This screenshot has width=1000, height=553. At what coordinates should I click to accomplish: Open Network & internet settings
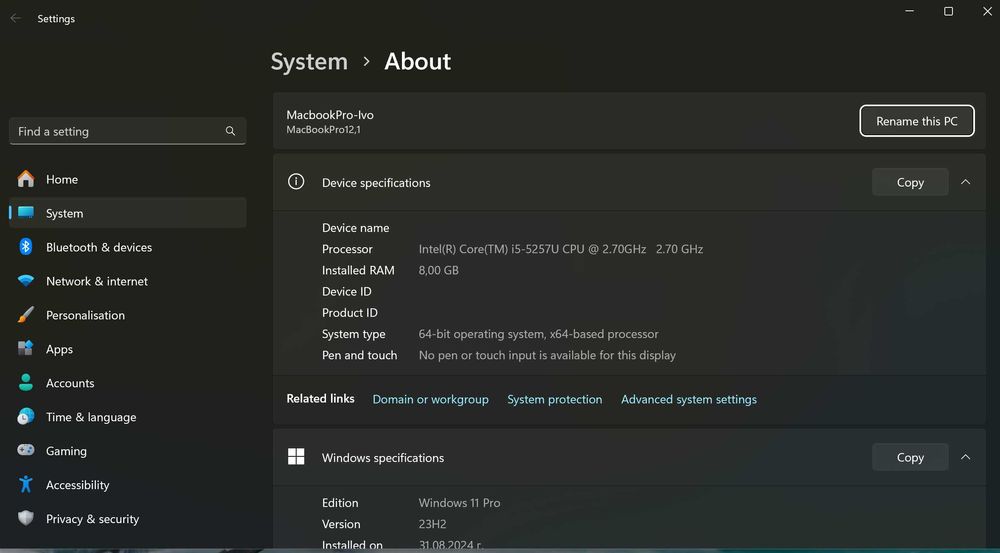pyautogui.click(x=128, y=281)
